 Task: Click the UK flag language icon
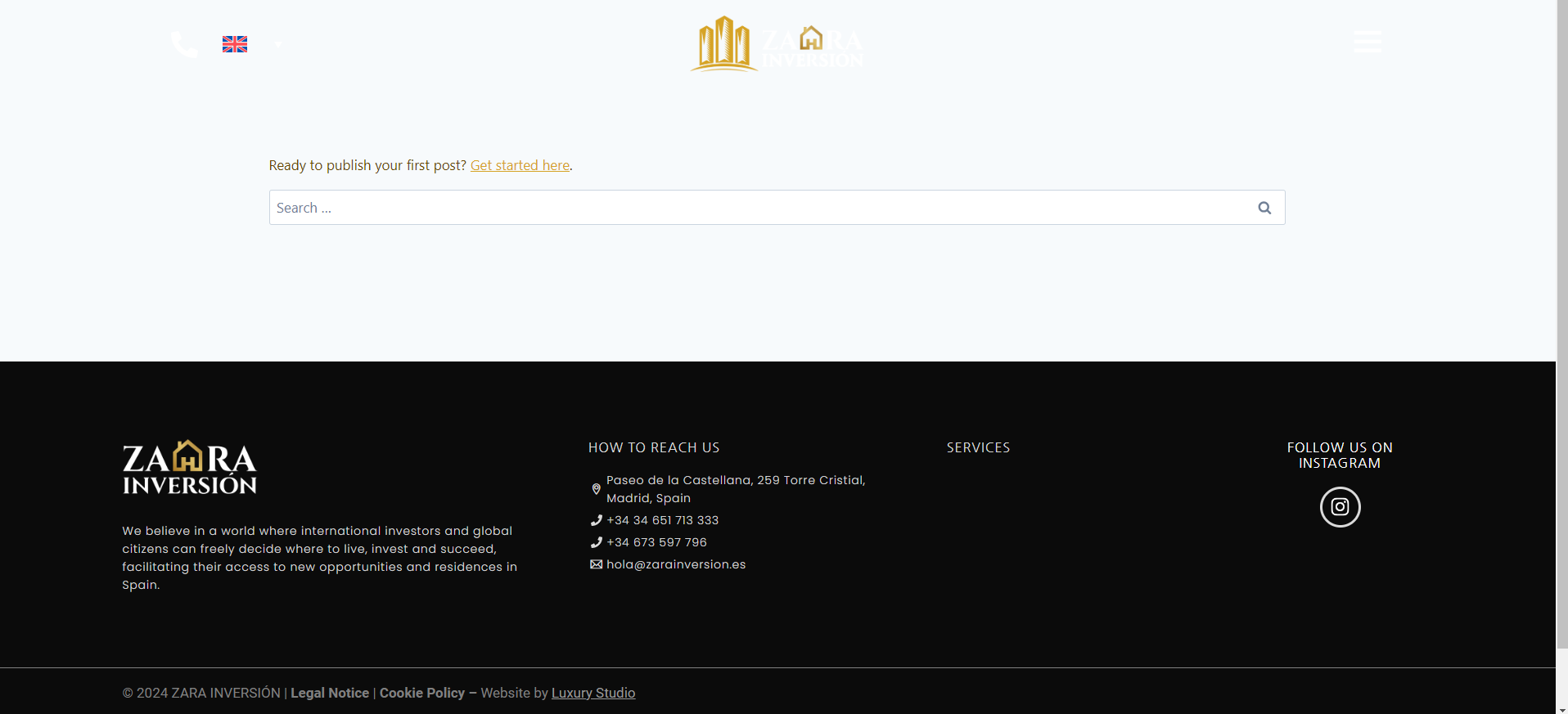coord(235,44)
